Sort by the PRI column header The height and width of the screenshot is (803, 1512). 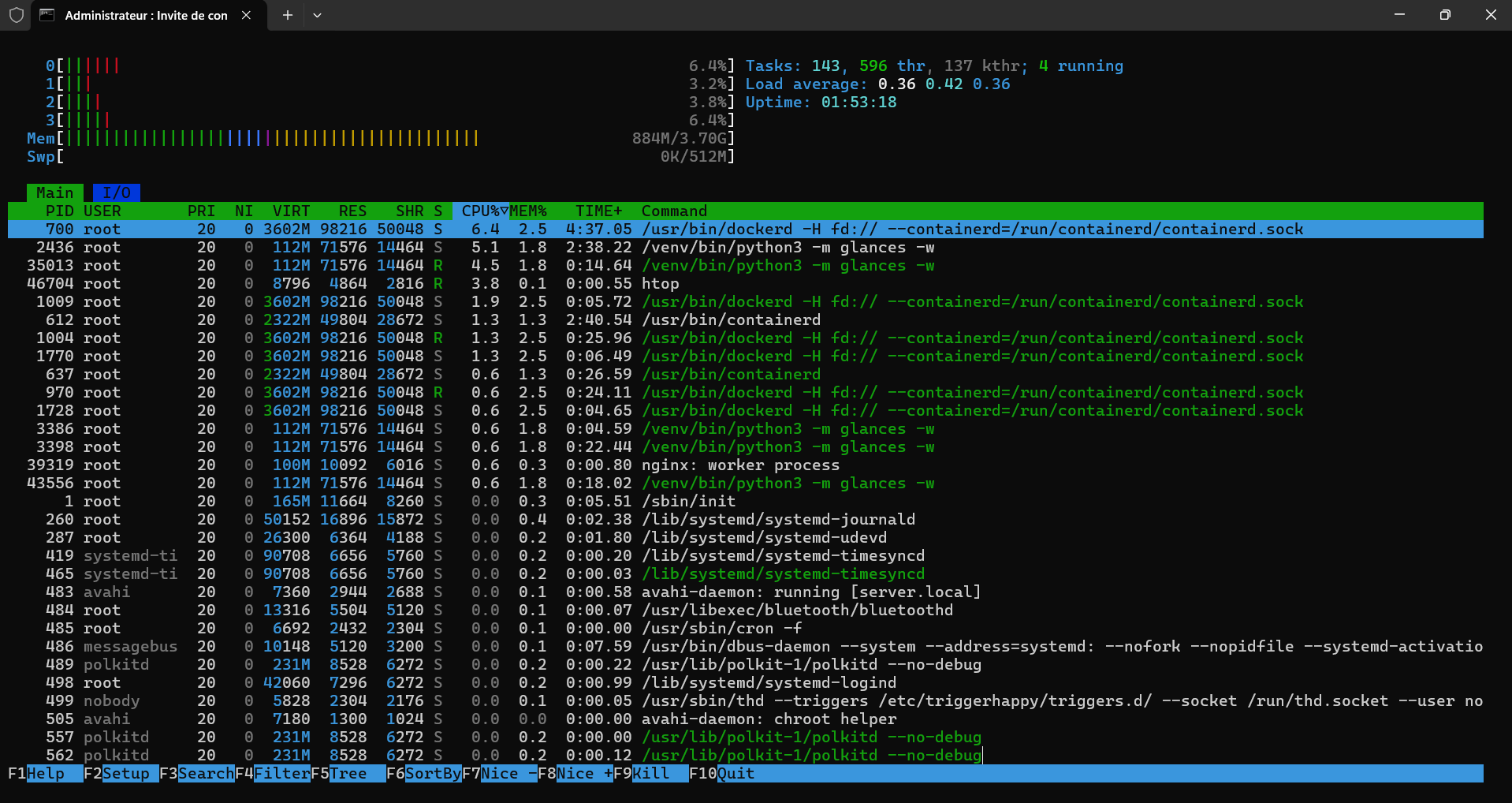[x=202, y=211]
